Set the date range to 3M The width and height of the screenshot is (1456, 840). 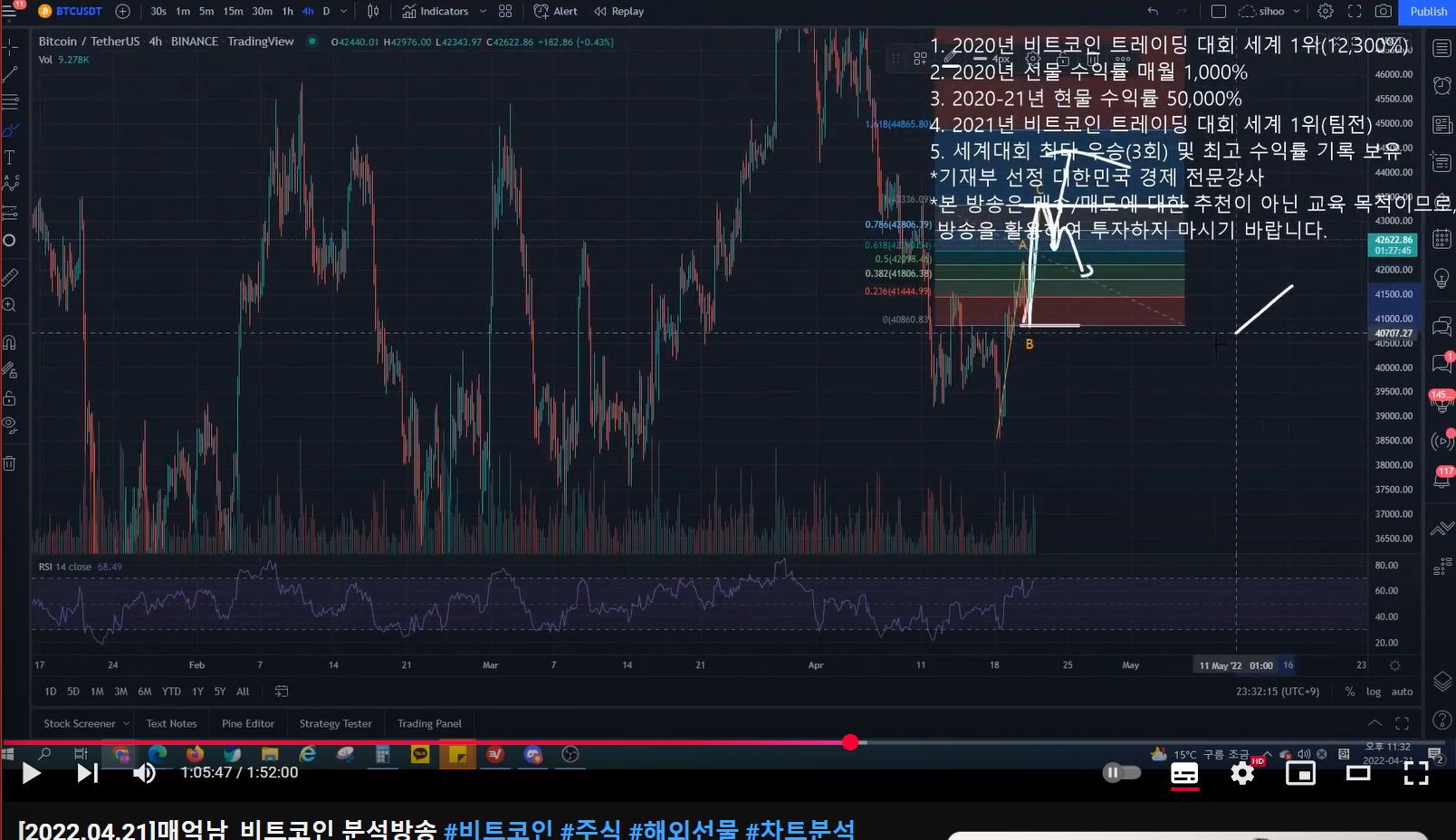tap(120, 692)
